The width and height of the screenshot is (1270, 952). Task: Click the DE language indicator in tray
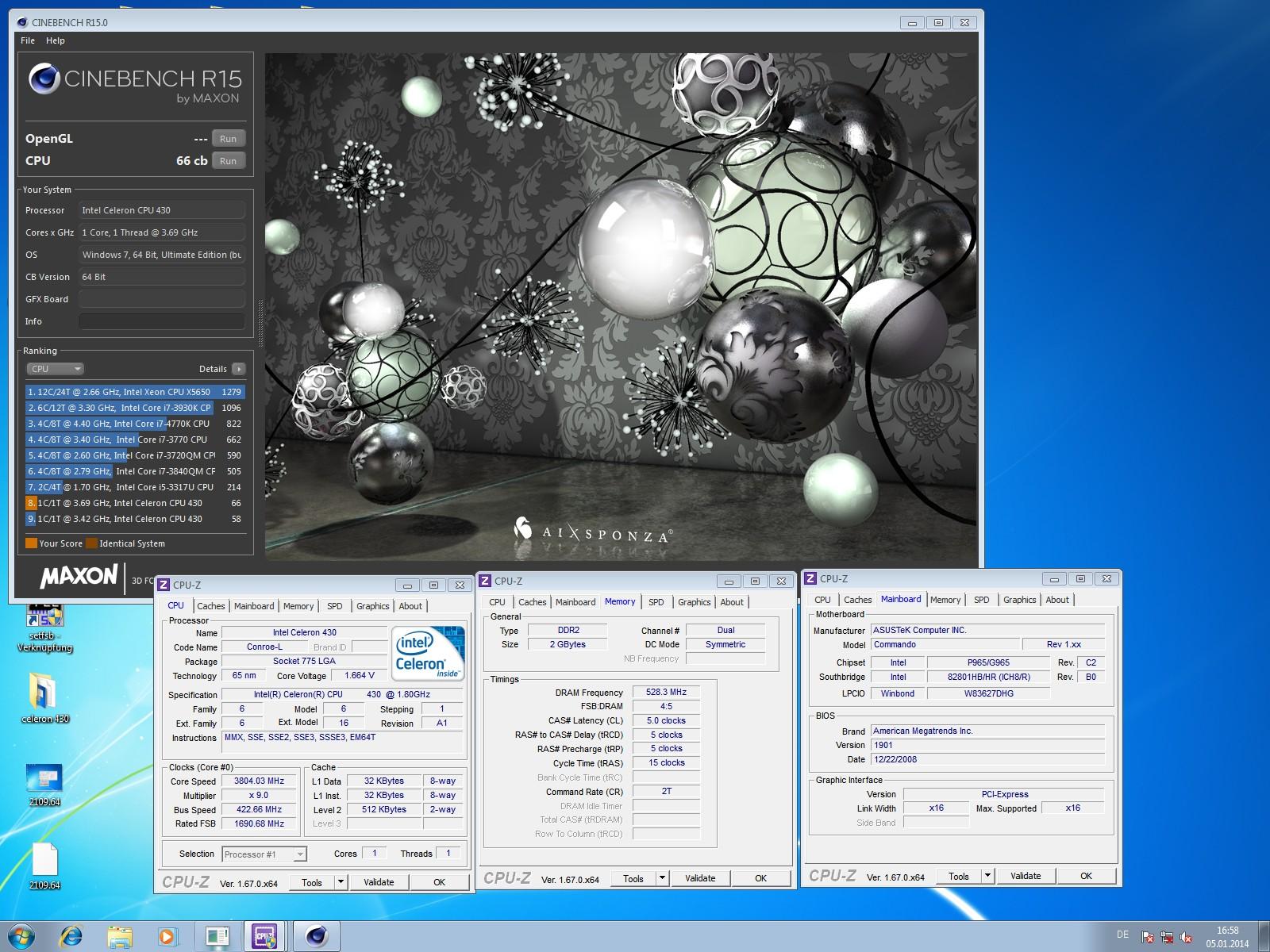[x=1122, y=935]
